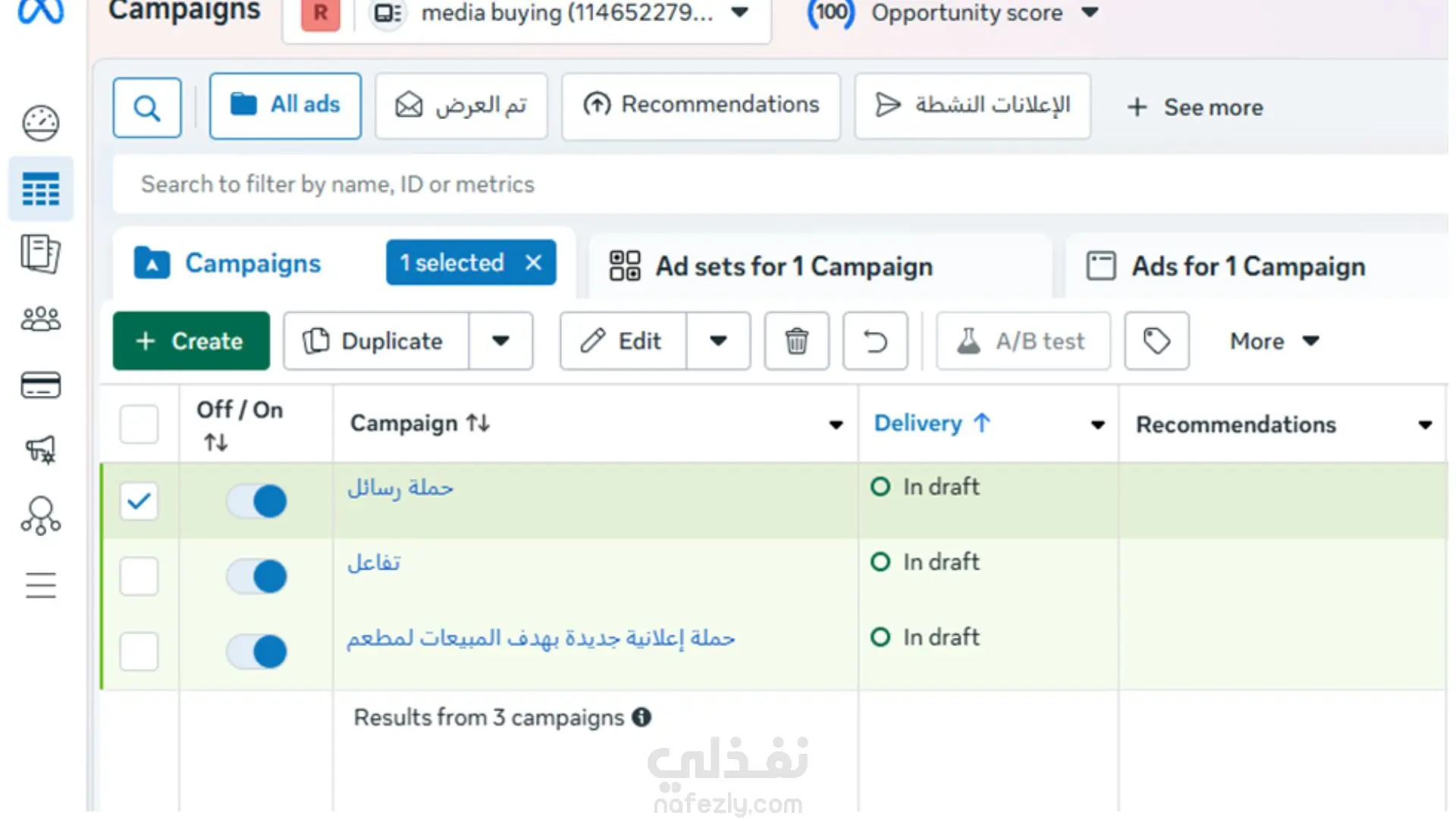The image size is (1456, 819).
Task: Click the green Create button
Action: point(191,341)
